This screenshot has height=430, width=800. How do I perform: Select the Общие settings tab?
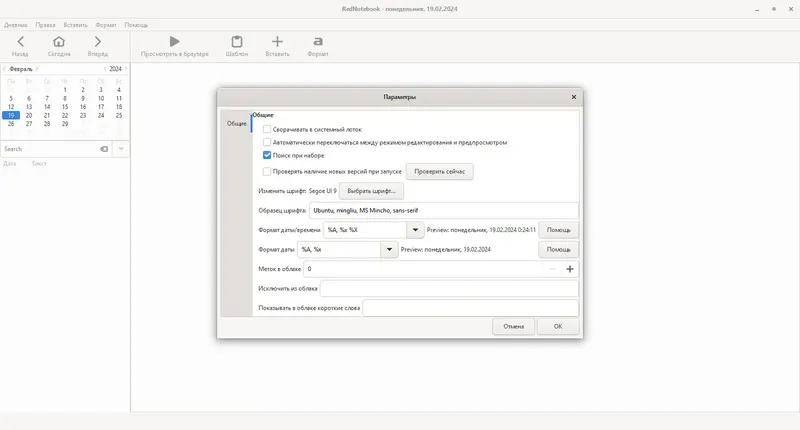[x=237, y=123]
